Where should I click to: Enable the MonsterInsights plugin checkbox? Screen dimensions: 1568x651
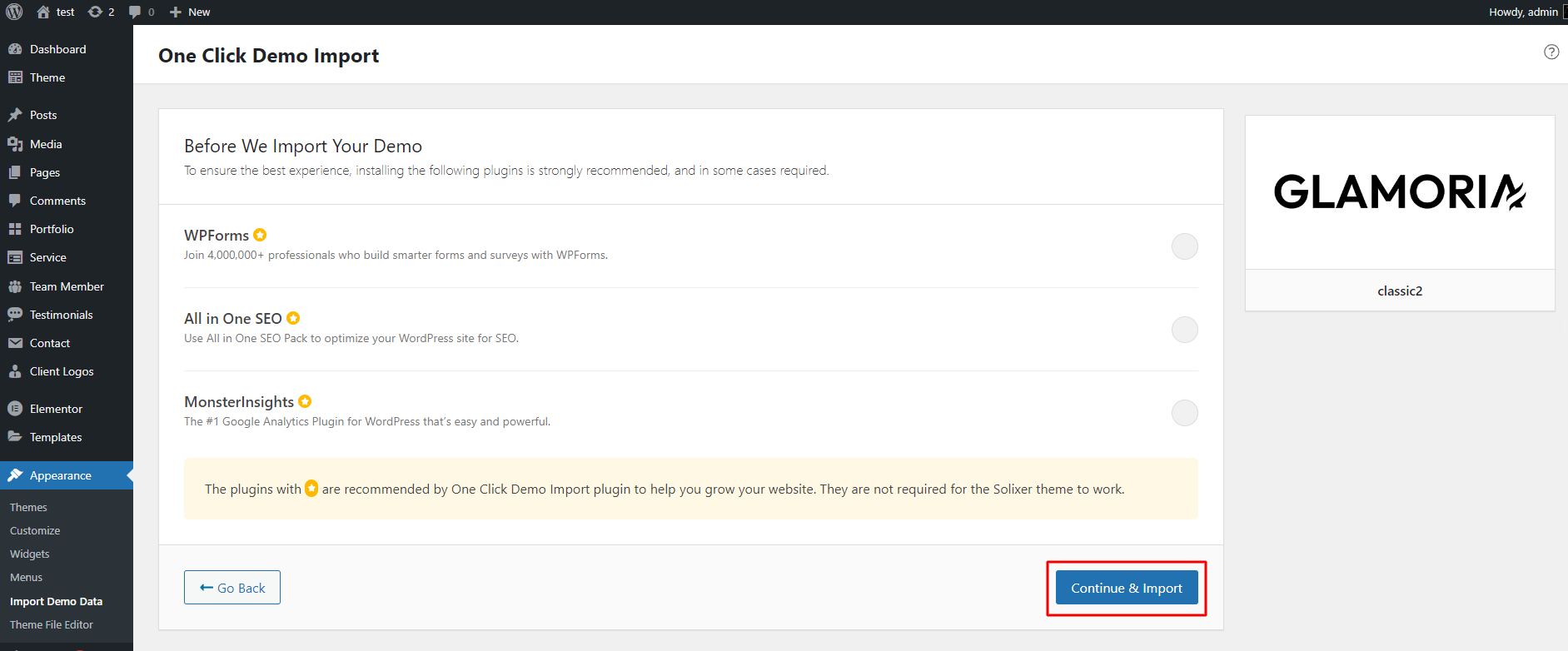1185,413
